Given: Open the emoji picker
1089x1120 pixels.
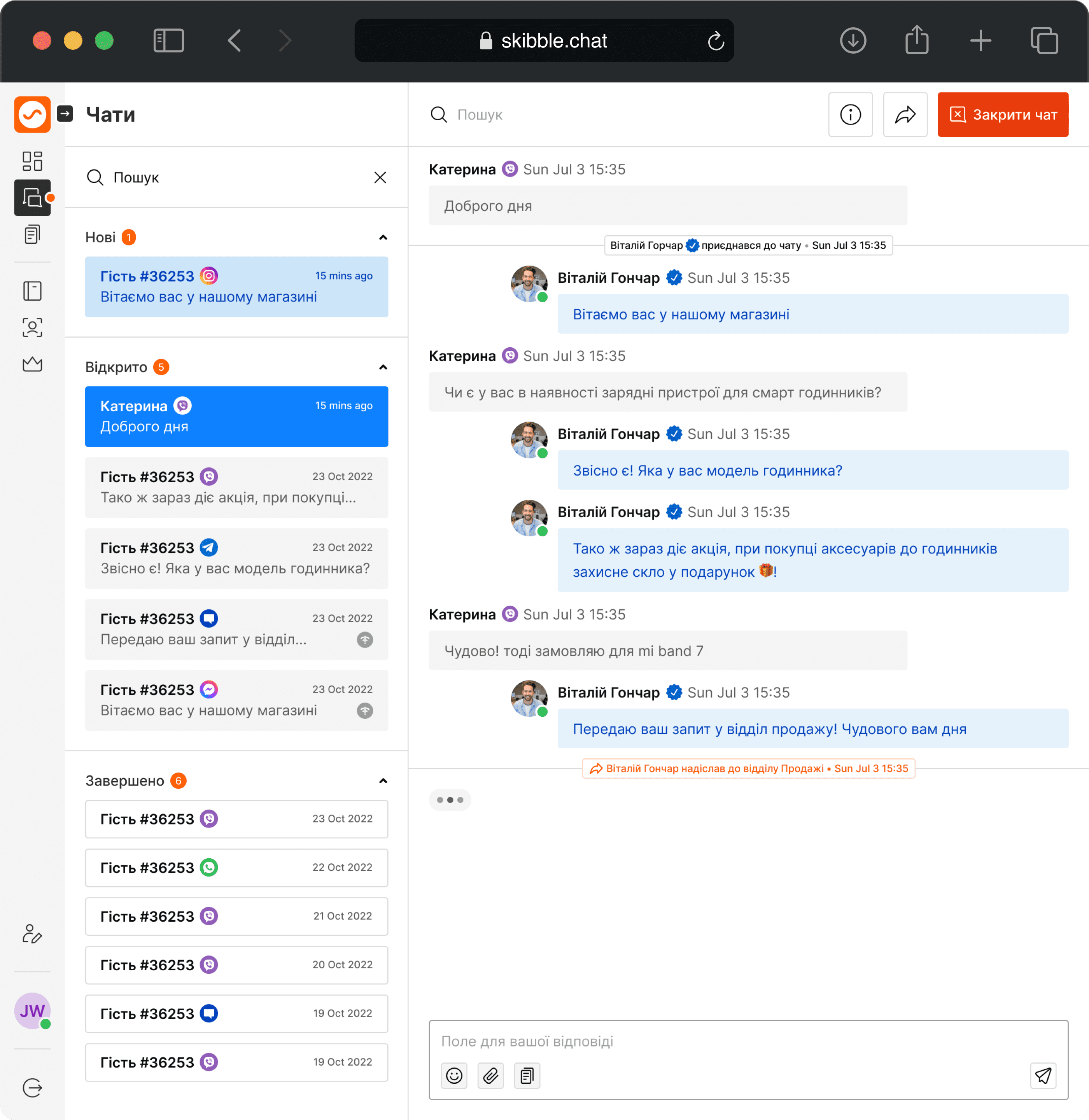Looking at the screenshot, I should tap(454, 1075).
